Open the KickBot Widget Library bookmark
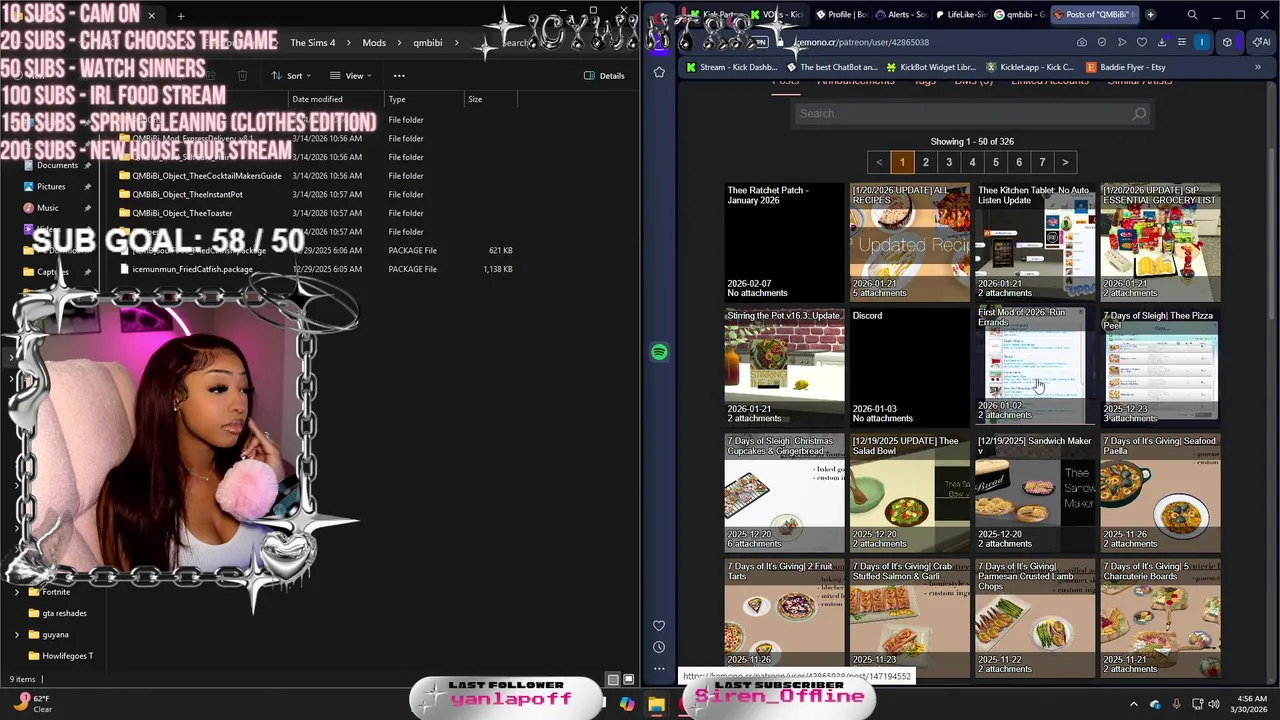This screenshot has height=720, width=1280. (x=929, y=67)
